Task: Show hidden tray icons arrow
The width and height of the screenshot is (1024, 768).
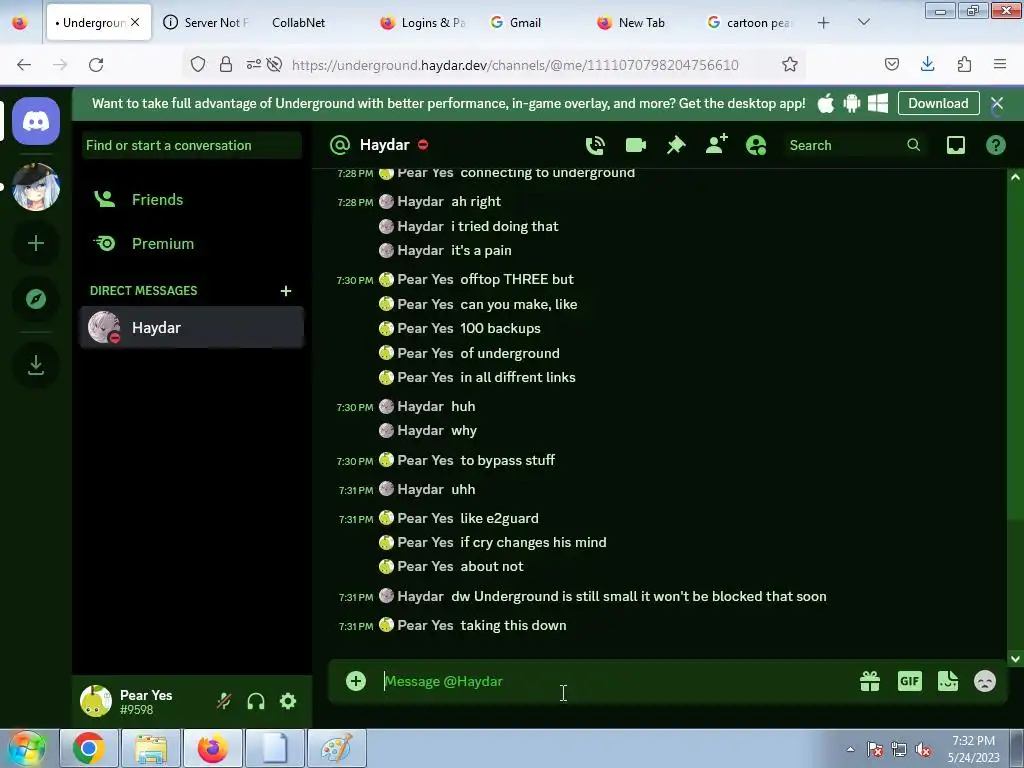Action: tap(850, 749)
